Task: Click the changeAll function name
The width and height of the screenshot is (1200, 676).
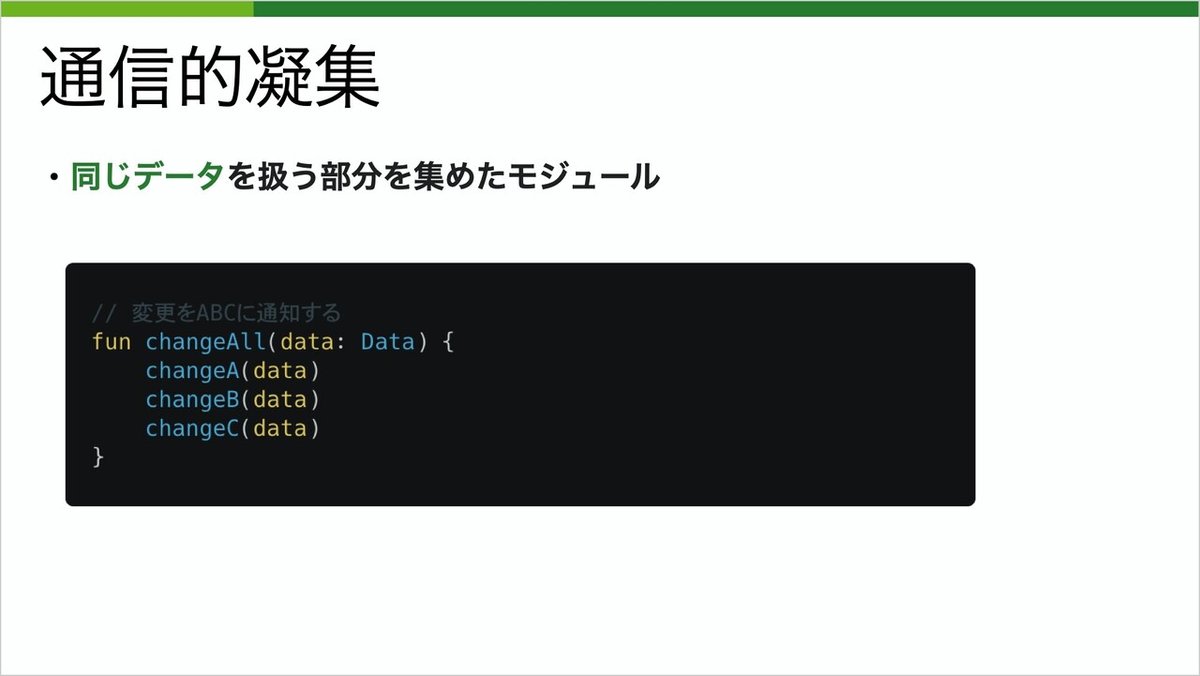Action: pos(206,342)
